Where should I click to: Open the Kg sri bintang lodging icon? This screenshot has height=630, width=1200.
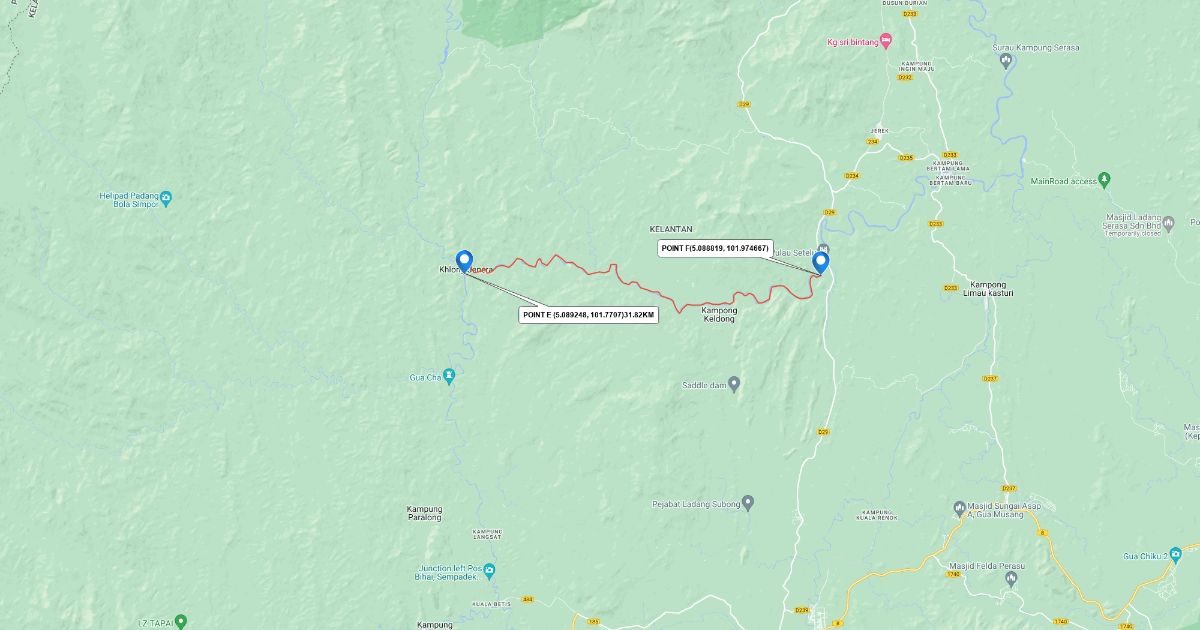tap(885, 42)
